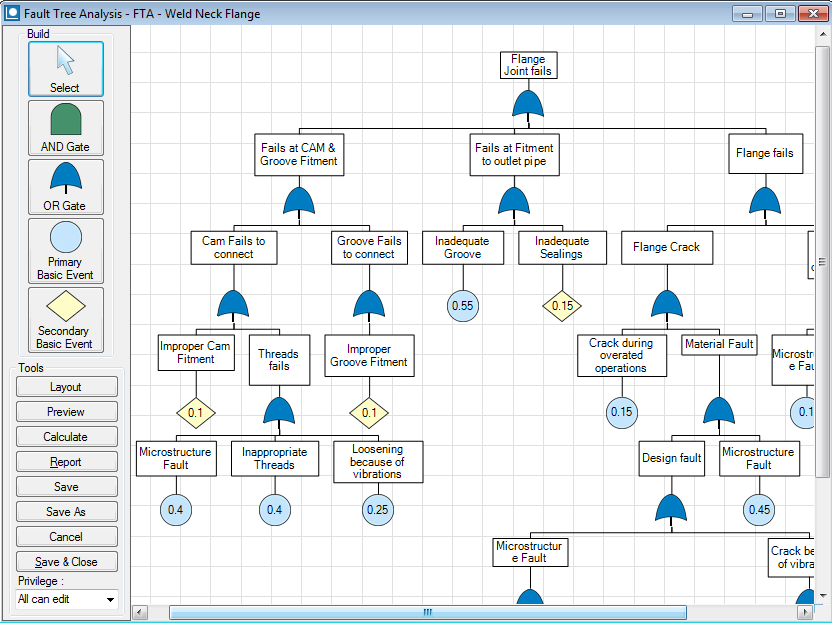
Task: Click the 0.45 primary event circle
Action: (x=759, y=510)
